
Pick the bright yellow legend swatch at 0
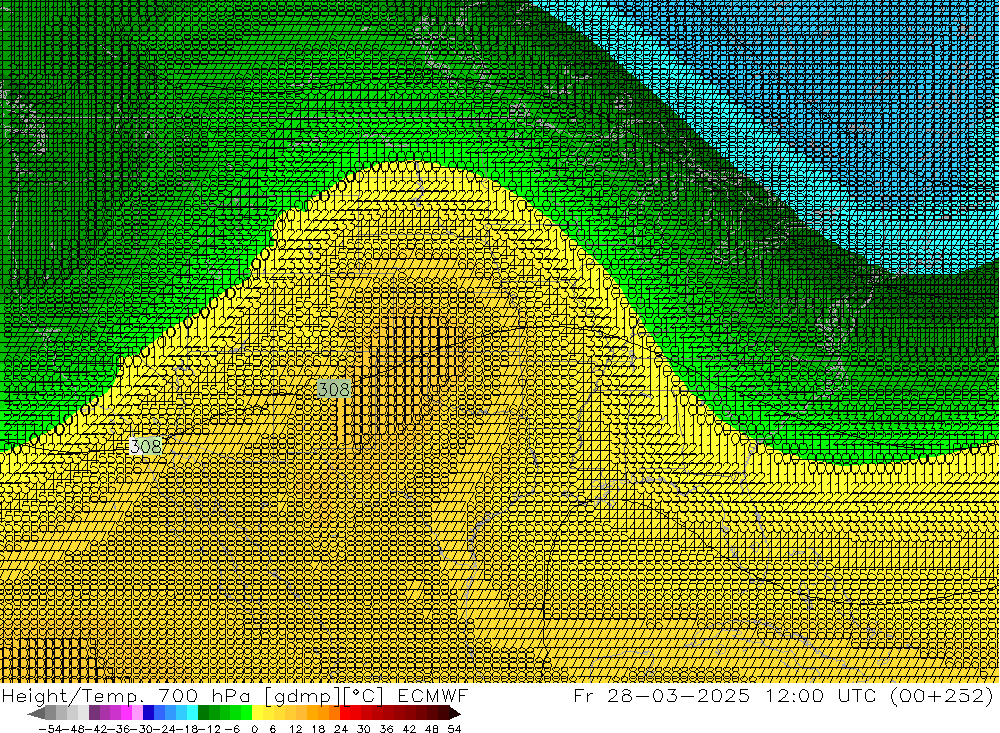(x=258, y=713)
